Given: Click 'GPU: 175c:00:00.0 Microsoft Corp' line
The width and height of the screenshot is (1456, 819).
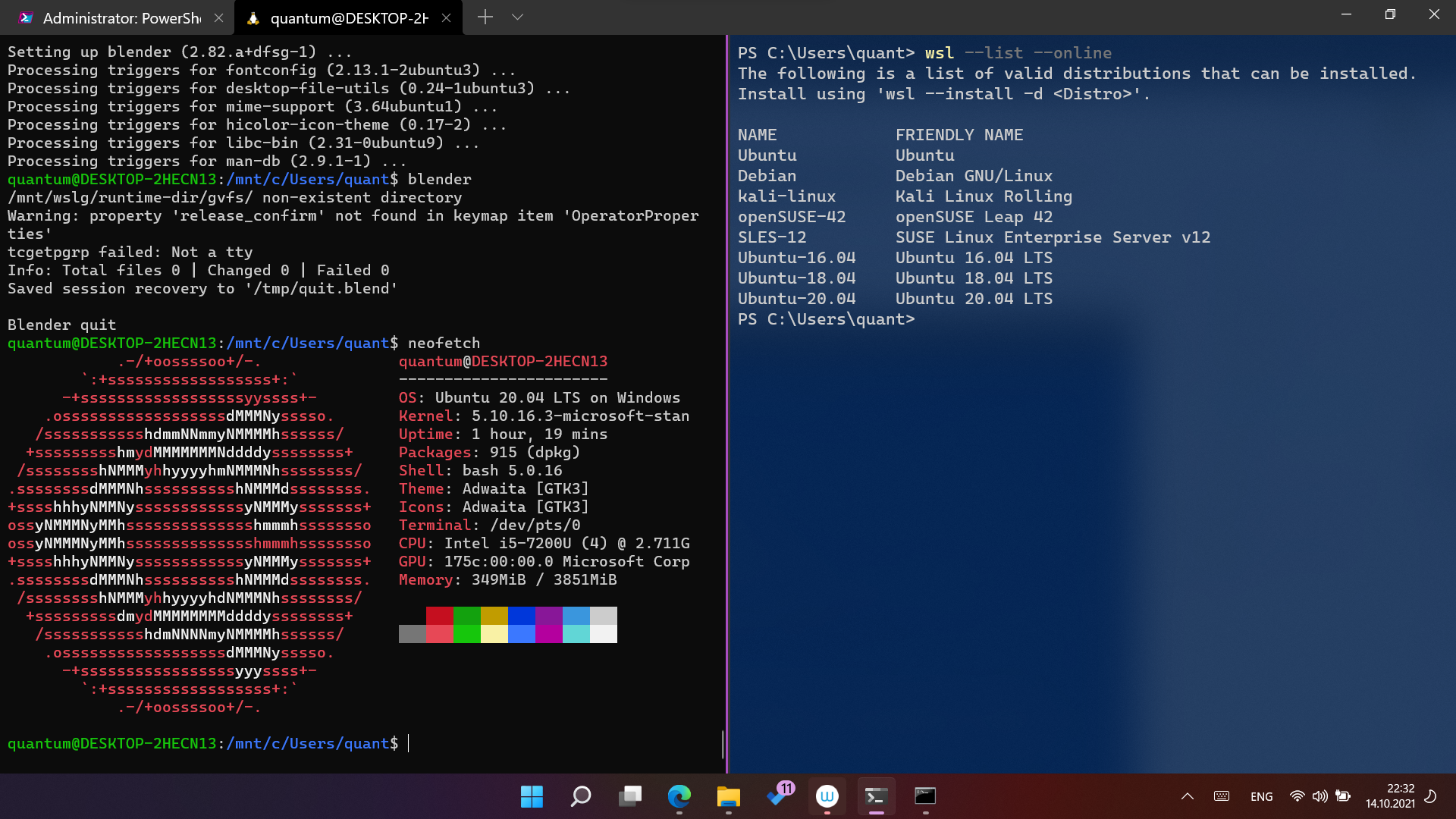Looking at the screenshot, I should click(544, 562).
